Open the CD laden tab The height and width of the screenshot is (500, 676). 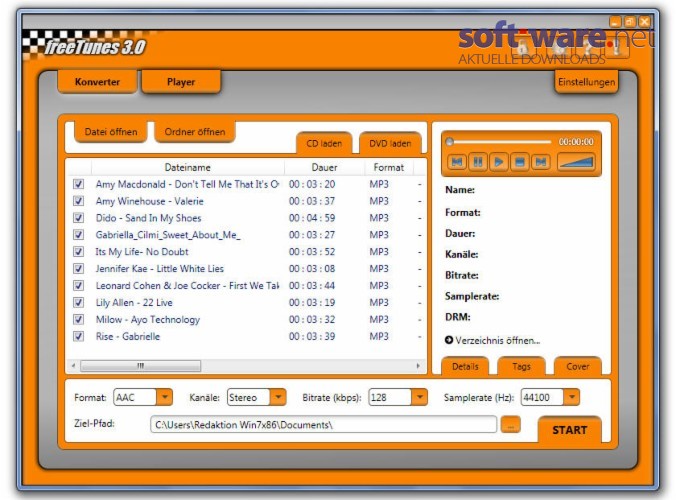pyautogui.click(x=324, y=143)
